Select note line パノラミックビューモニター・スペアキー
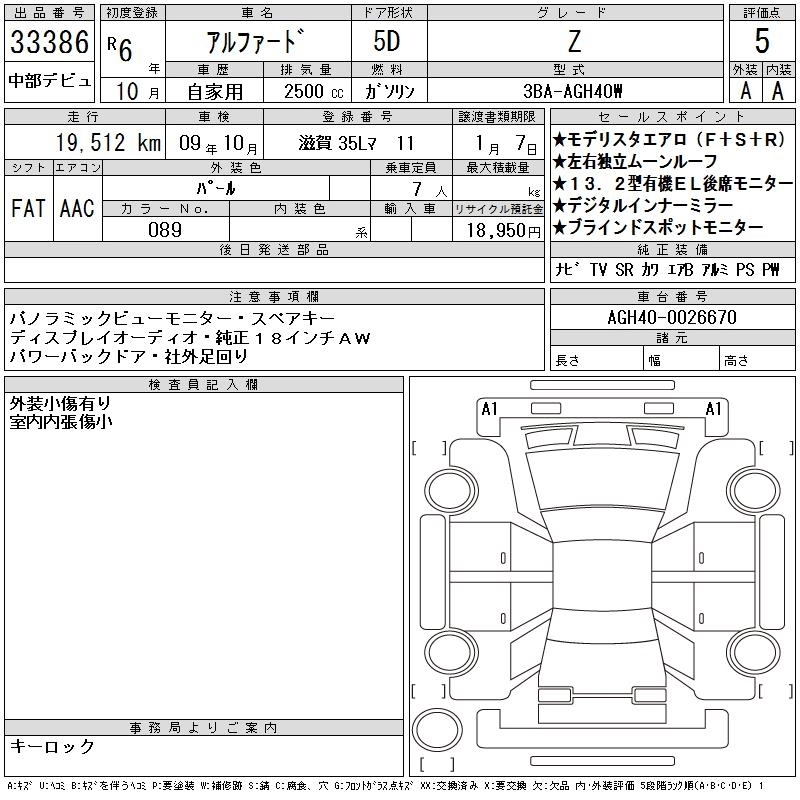Image resolution: width=800 pixels, height=800 pixels. tap(172, 318)
